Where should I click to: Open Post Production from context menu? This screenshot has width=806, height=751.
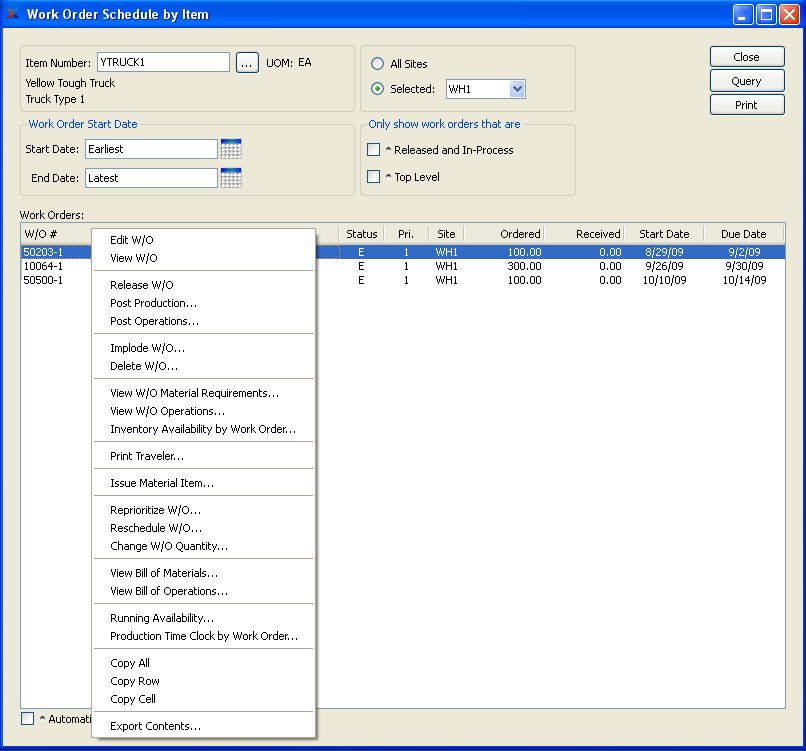tap(153, 303)
